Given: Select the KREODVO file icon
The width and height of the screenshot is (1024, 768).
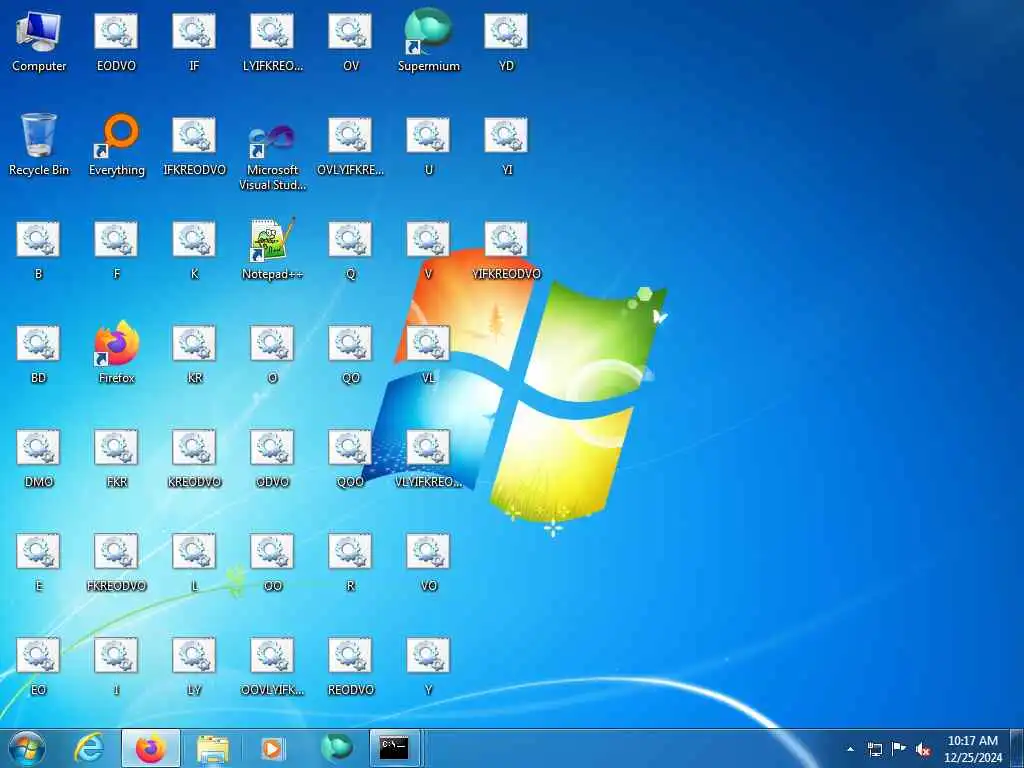Looking at the screenshot, I should (x=194, y=457).
